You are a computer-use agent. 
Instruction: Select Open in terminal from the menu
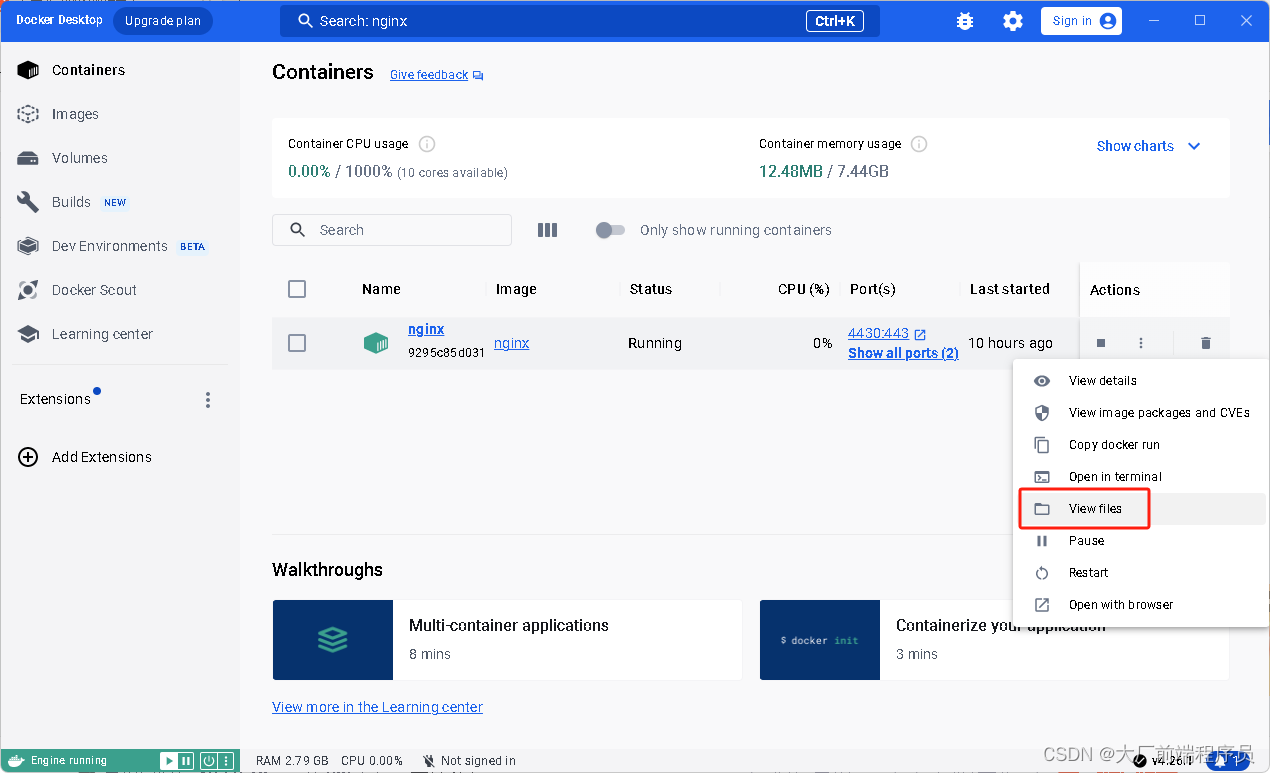(x=1115, y=476)
